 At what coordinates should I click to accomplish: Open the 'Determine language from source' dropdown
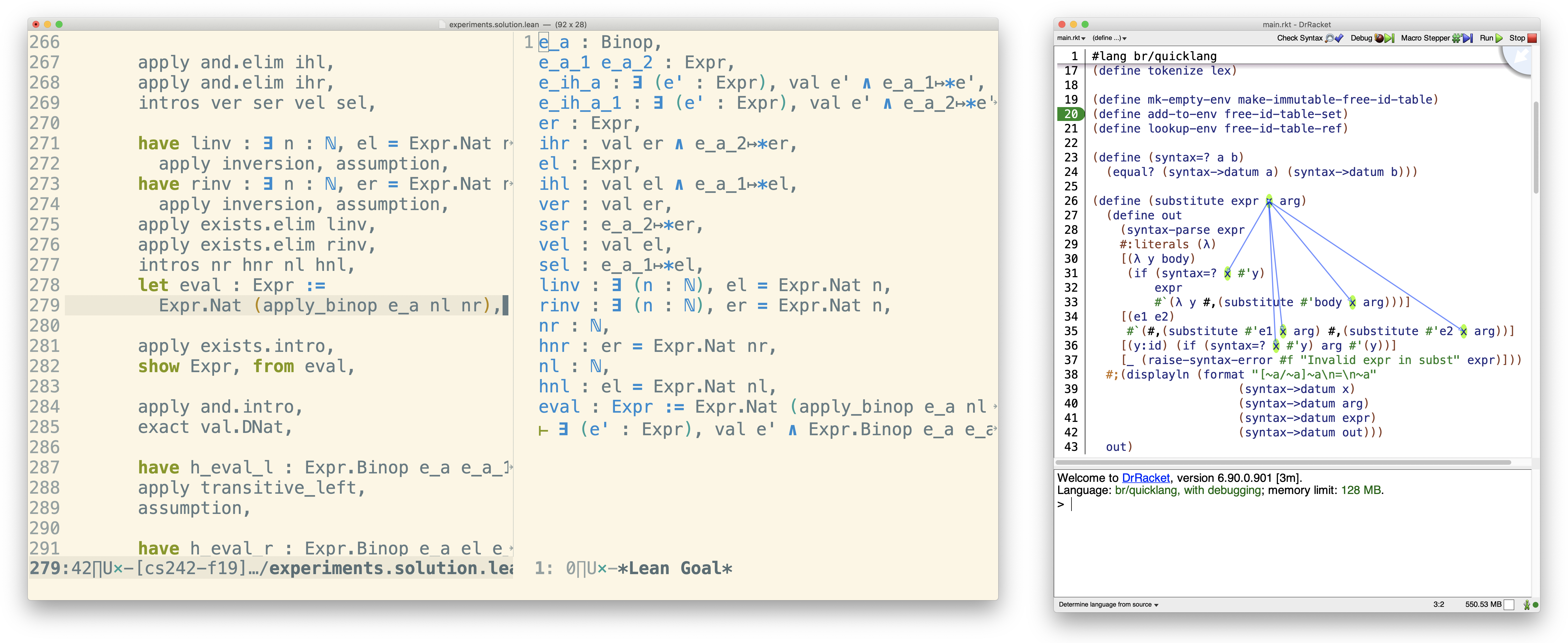point(1109,605)
